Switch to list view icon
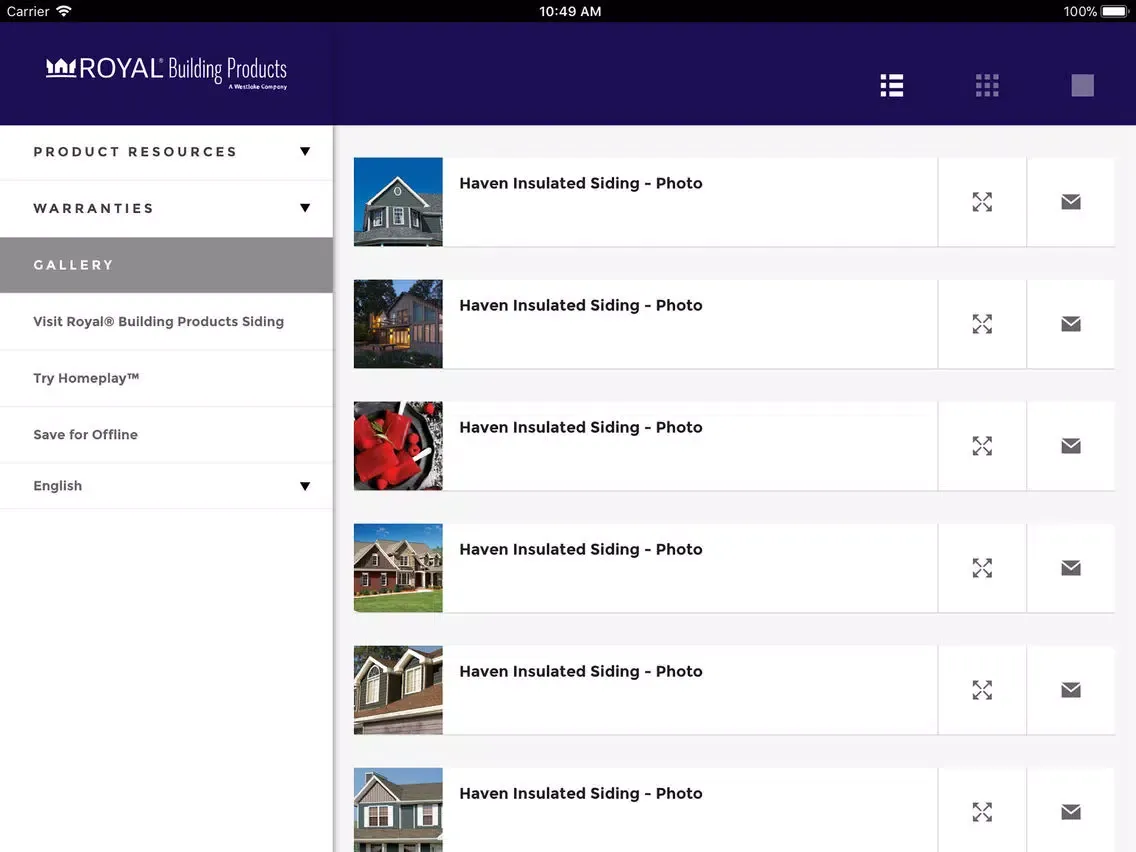This screenshot has width=1136, height=852. (891, 85)
